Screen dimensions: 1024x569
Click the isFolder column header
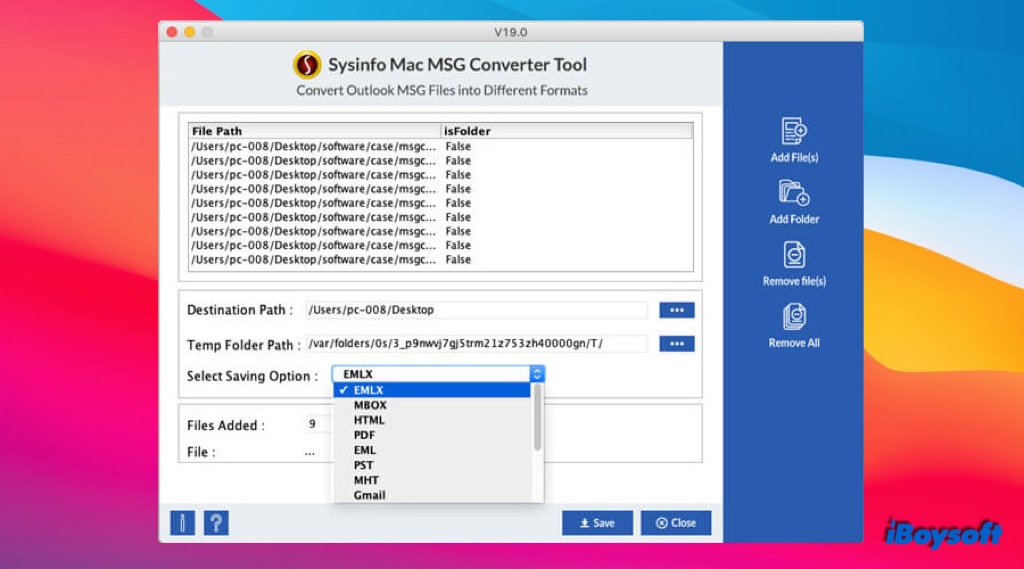(567, 131)
